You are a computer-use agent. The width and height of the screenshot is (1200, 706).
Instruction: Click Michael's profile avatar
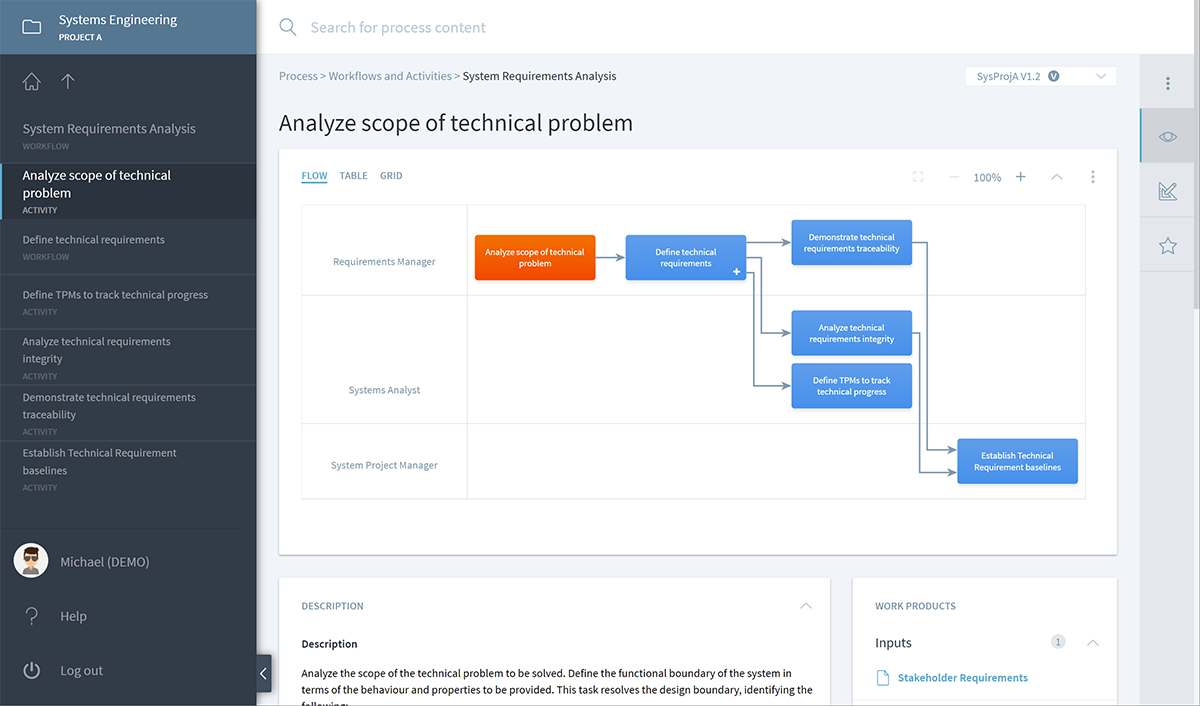pos(30,561)
